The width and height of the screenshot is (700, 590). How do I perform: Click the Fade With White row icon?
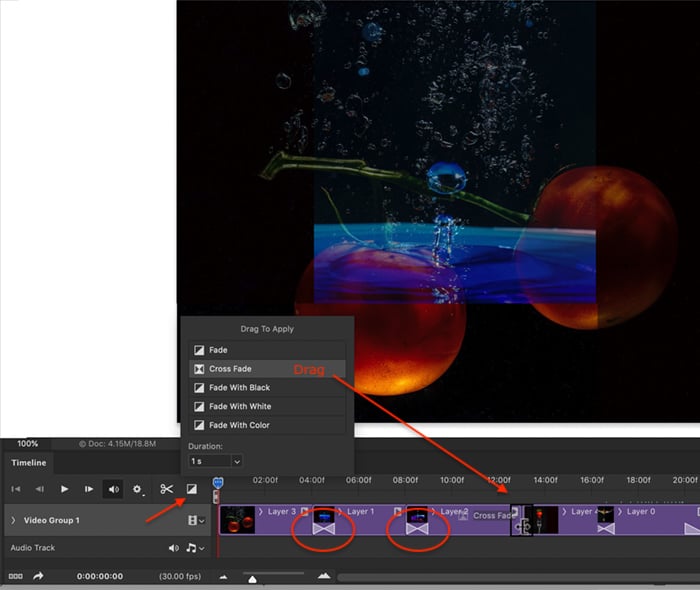pos(199,407)
